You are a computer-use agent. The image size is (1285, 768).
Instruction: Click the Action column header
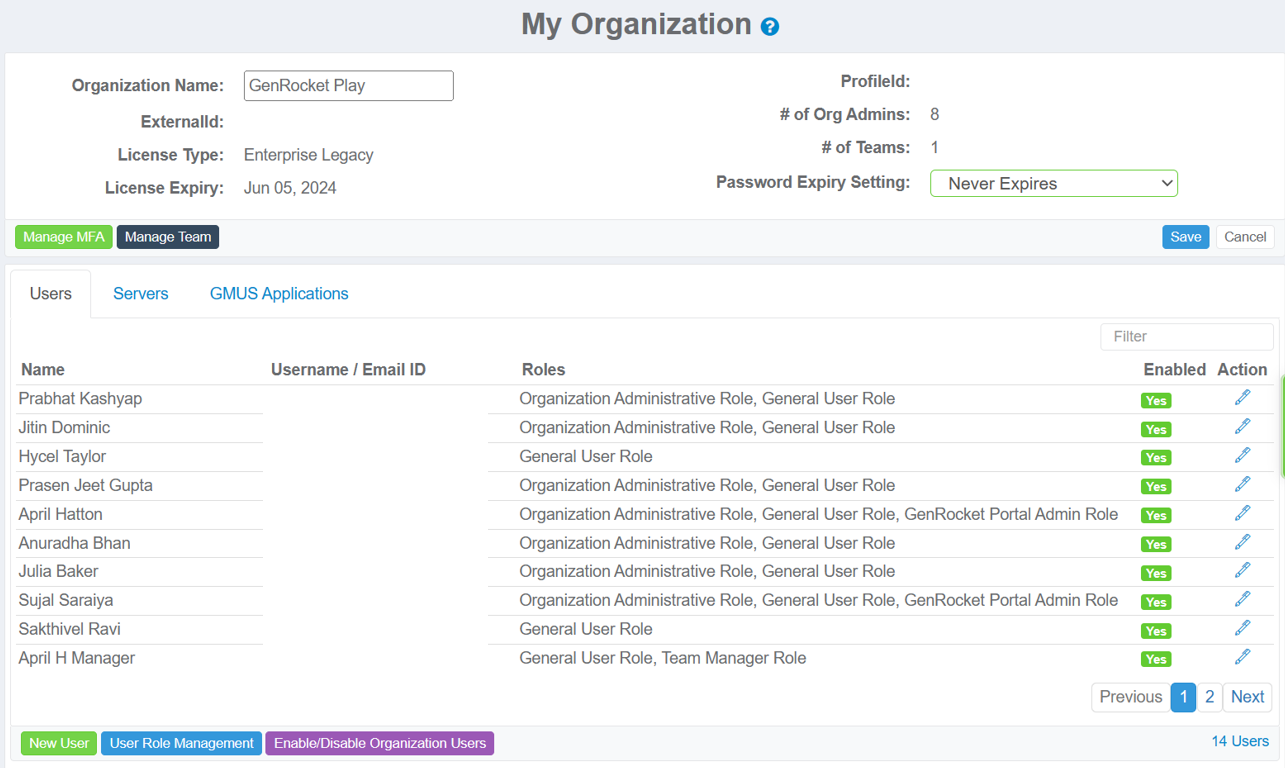(x=1242, y=370)
